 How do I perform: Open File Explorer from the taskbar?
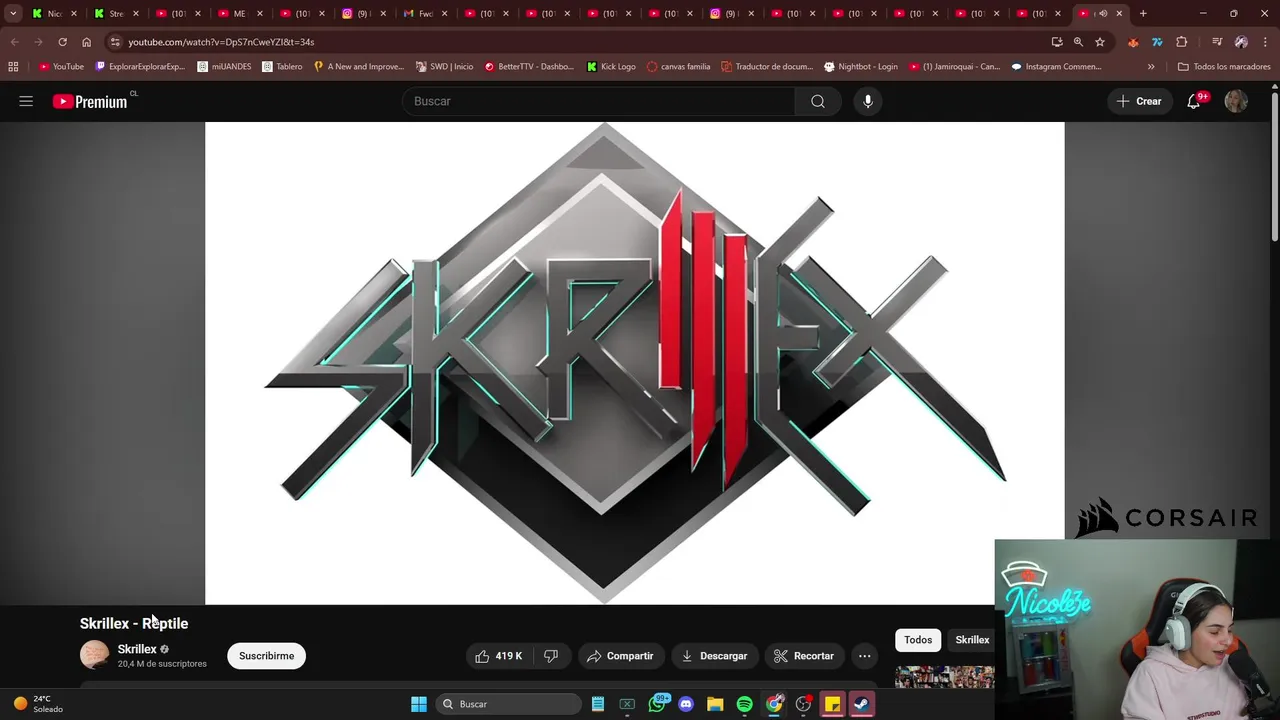[715, 704]
